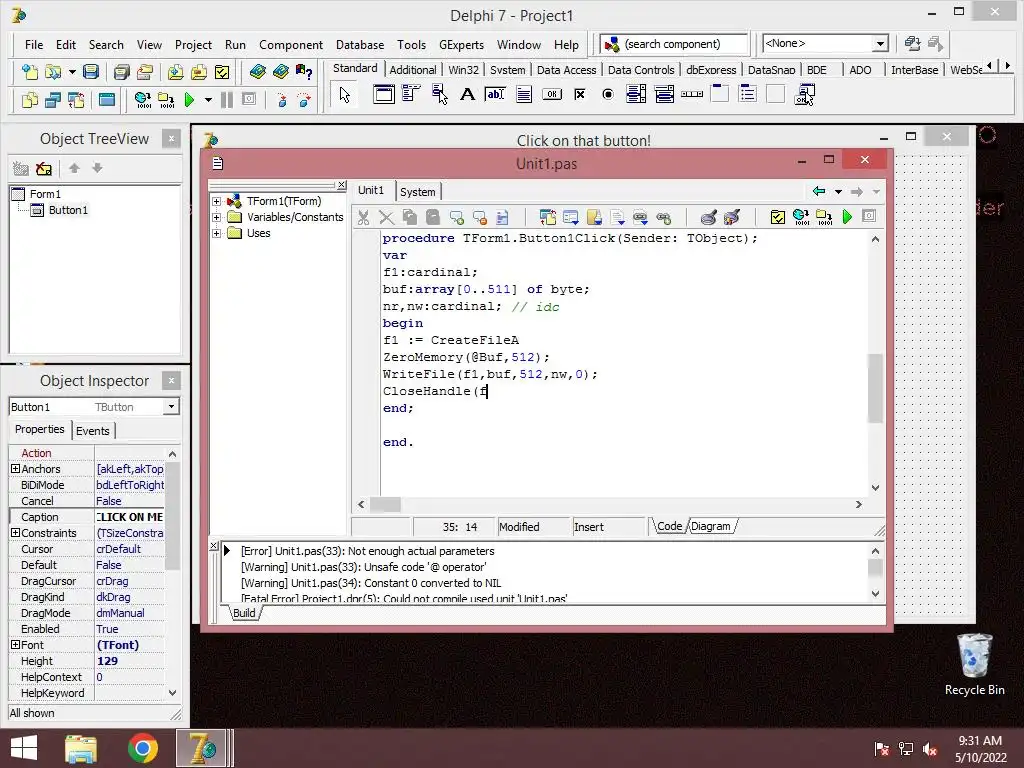Expand the Font property
Screen dimensions: 1024x768
click(x=15, y=645)
